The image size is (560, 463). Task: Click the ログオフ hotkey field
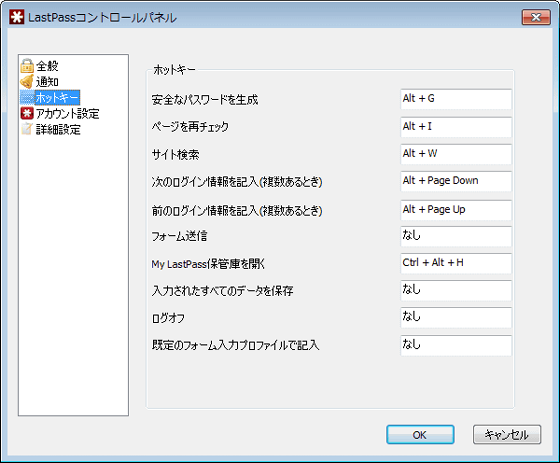[456, 318]
